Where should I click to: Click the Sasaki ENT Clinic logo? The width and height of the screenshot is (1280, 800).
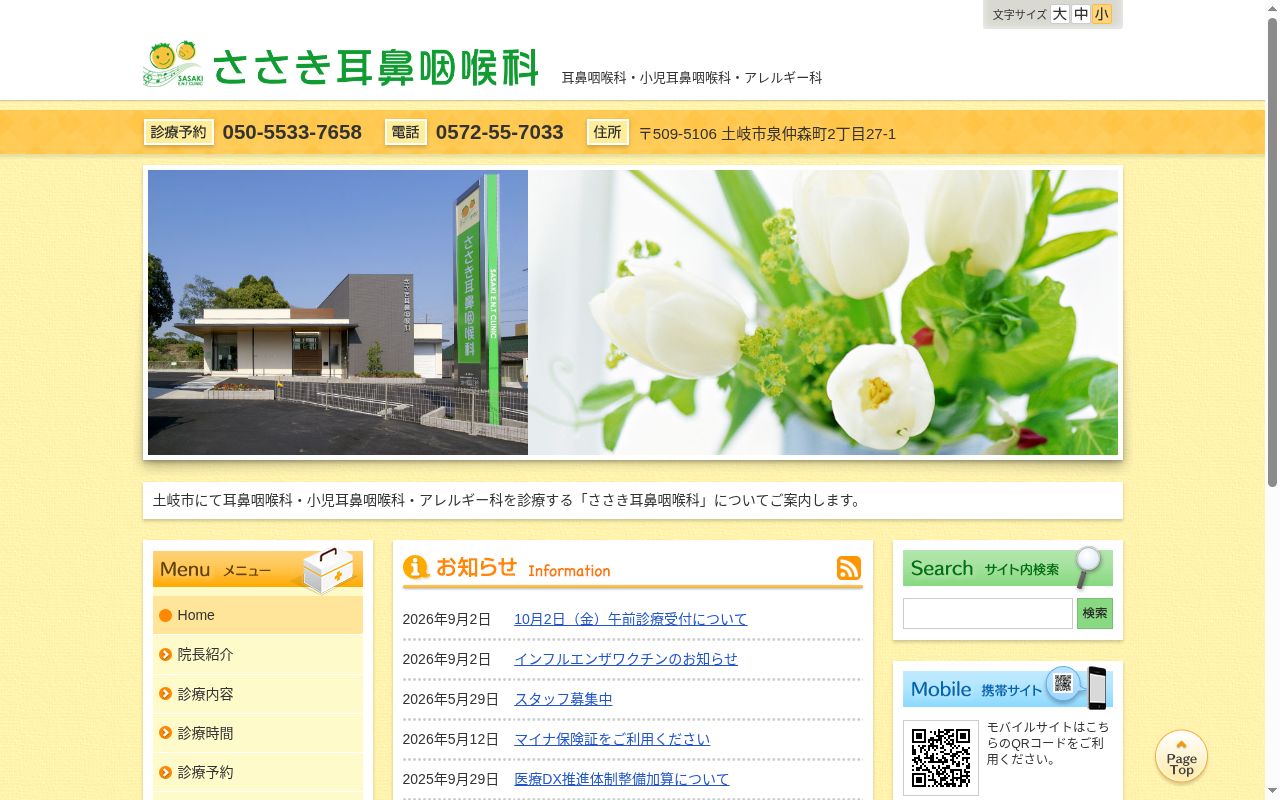pyautogui.click(x=173, y=64)
